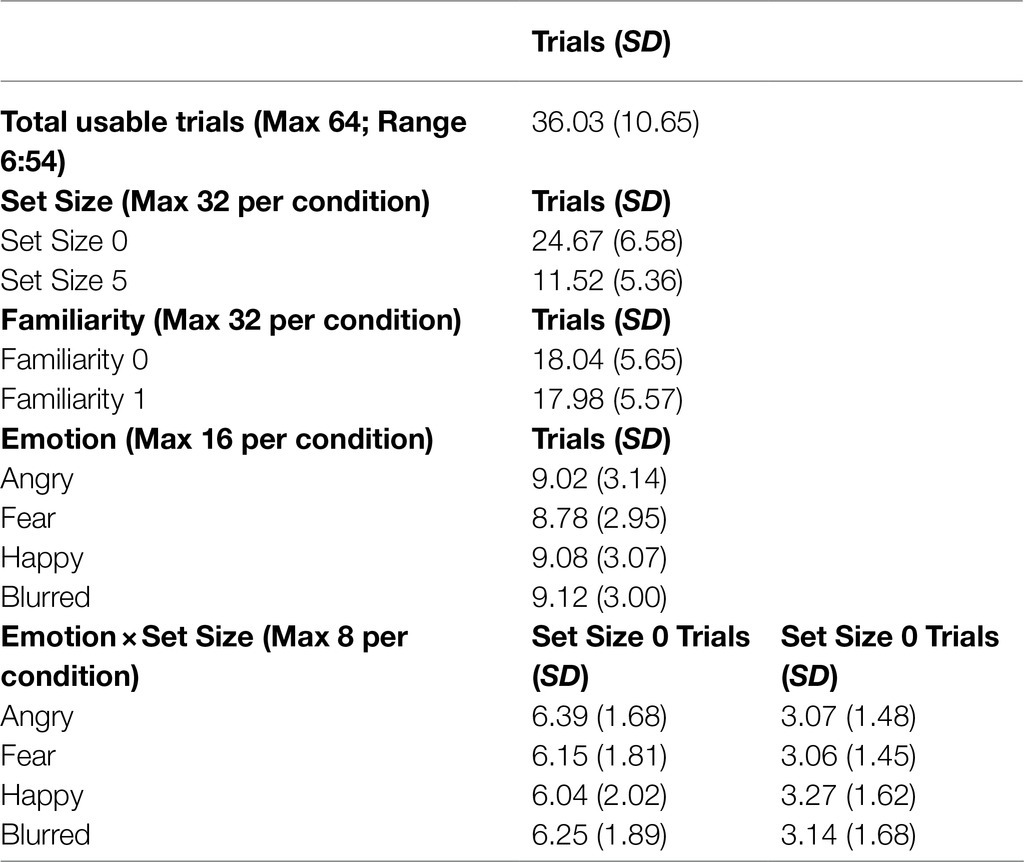Click the top 'Trials (SD)' column header
This screenshot has height=862, width=1024.
601,42
